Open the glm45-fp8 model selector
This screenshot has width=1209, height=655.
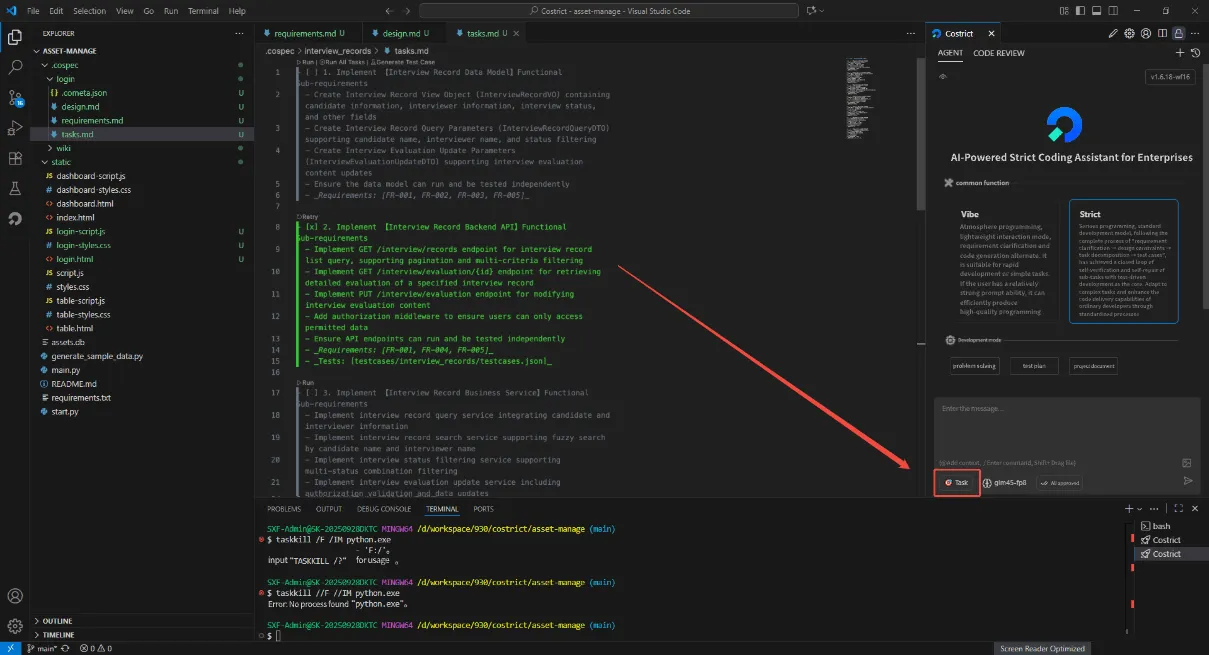1005,482
